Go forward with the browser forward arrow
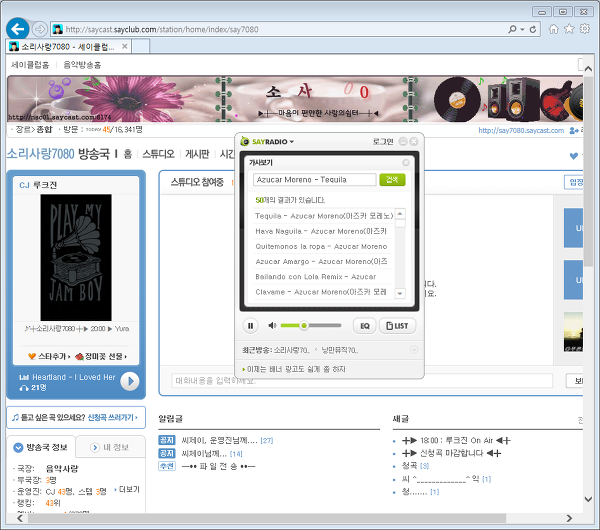 pyautogui.click(x=39, y=29)
